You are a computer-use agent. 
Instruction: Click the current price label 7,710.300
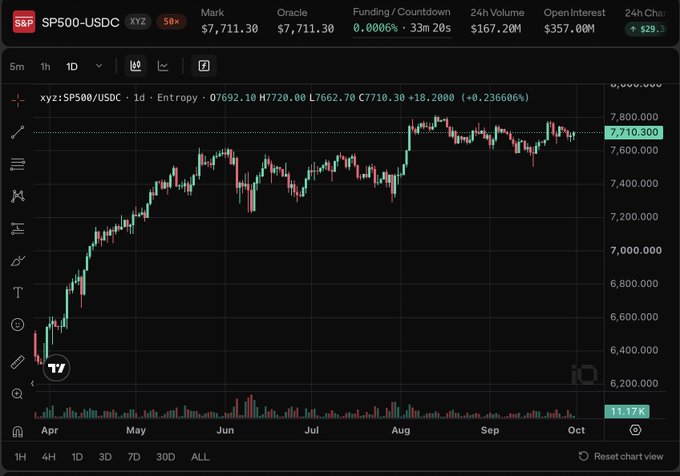pyautogui.click(x=634, y=132)
